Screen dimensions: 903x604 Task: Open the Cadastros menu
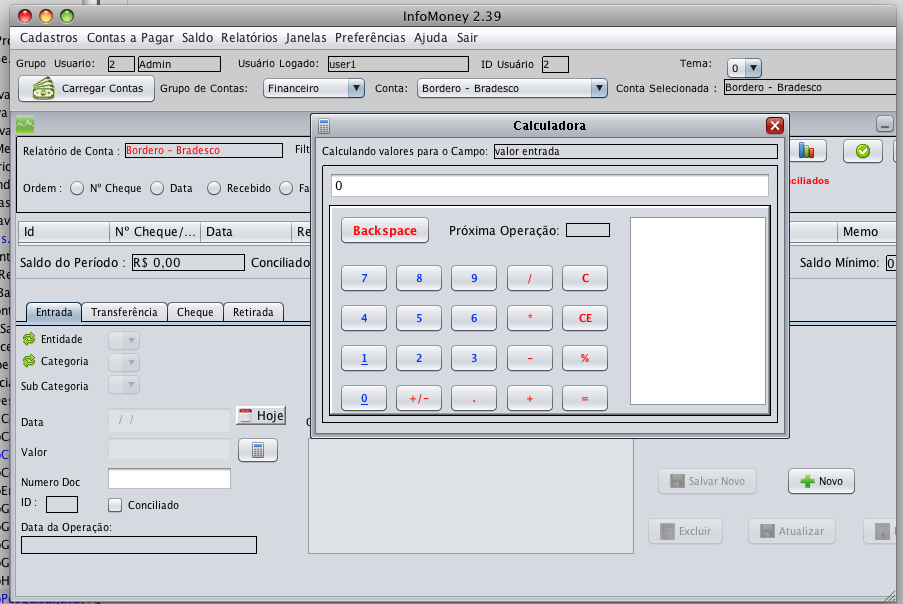(x=48, y=37)
